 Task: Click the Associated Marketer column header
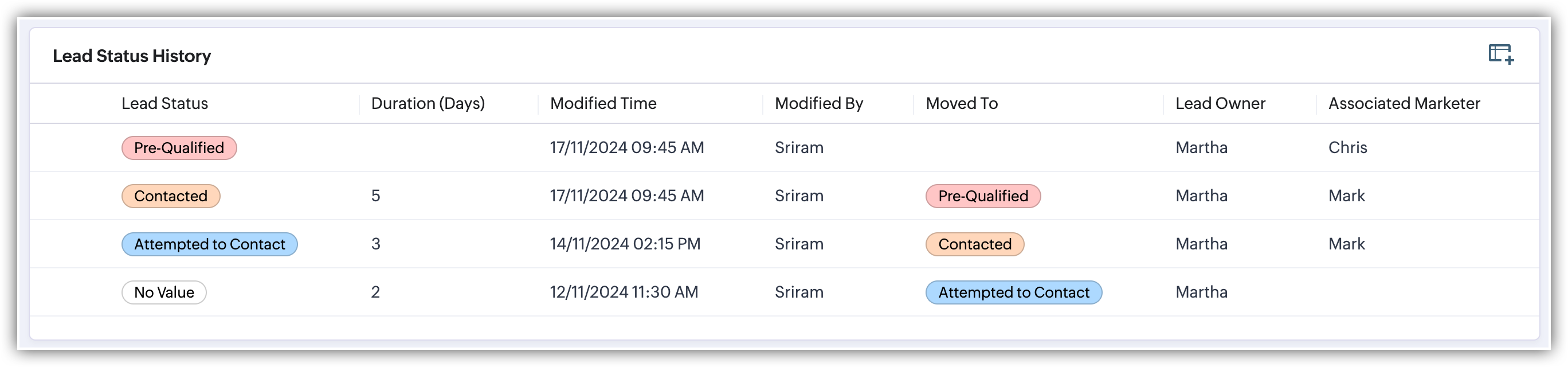(1404, 103)
